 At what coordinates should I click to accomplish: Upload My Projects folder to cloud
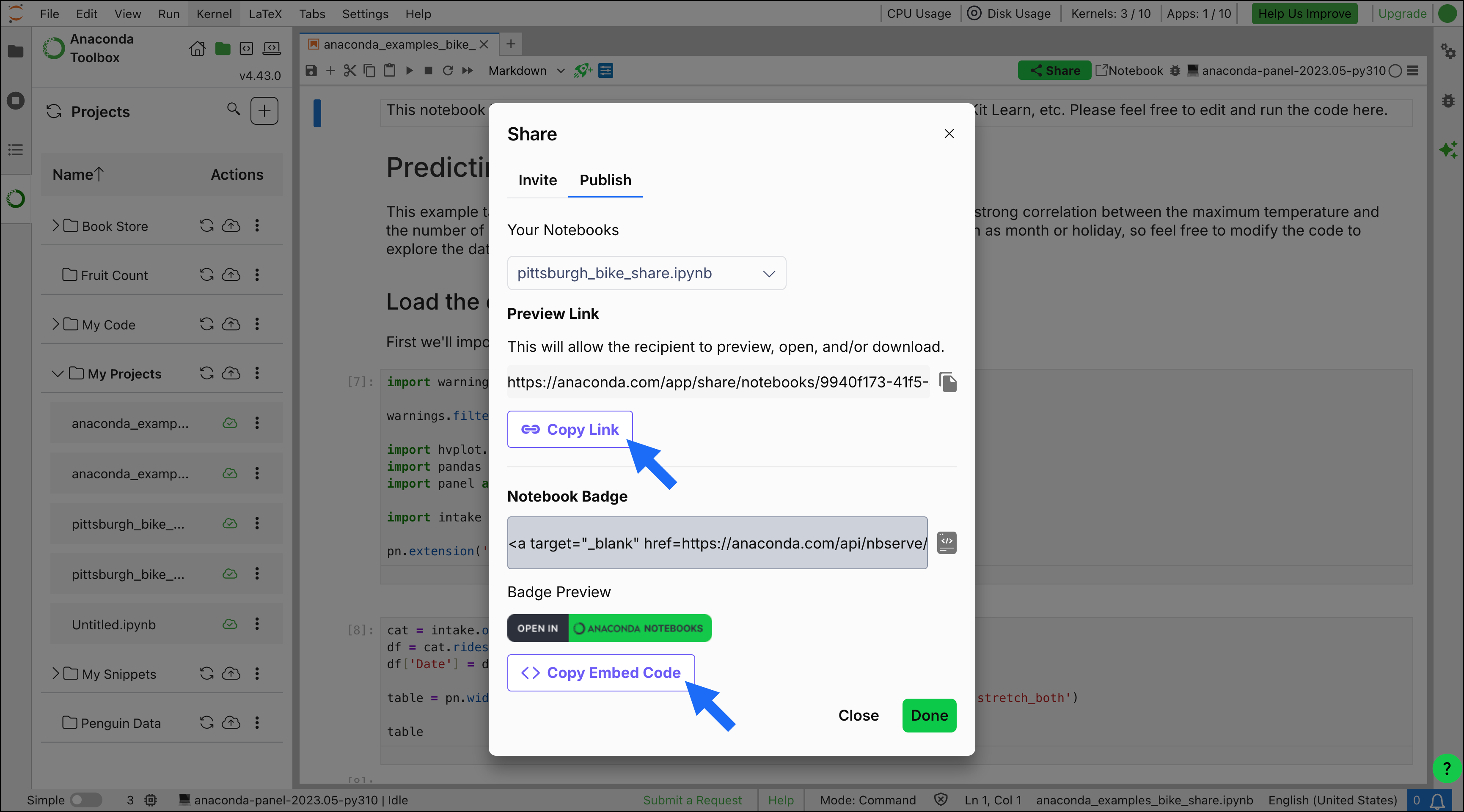click(x=231, y=373)
